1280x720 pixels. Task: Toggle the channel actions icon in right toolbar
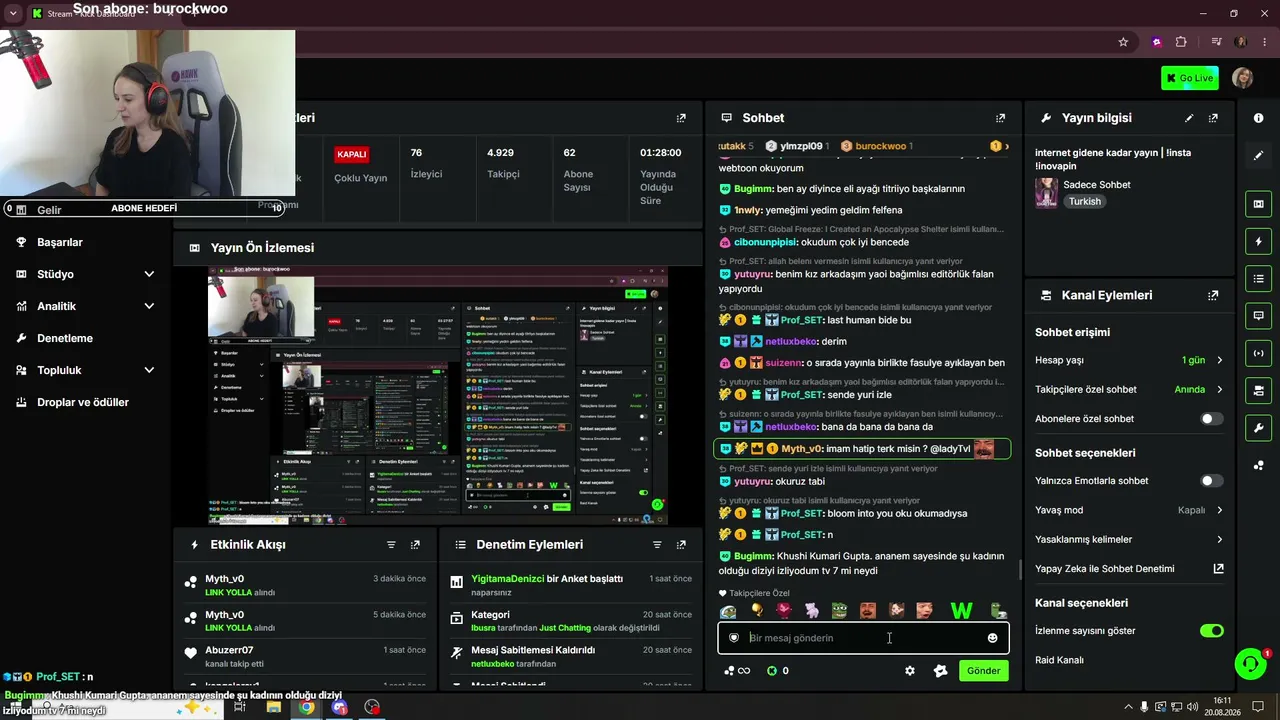[x=1258, y=390]
